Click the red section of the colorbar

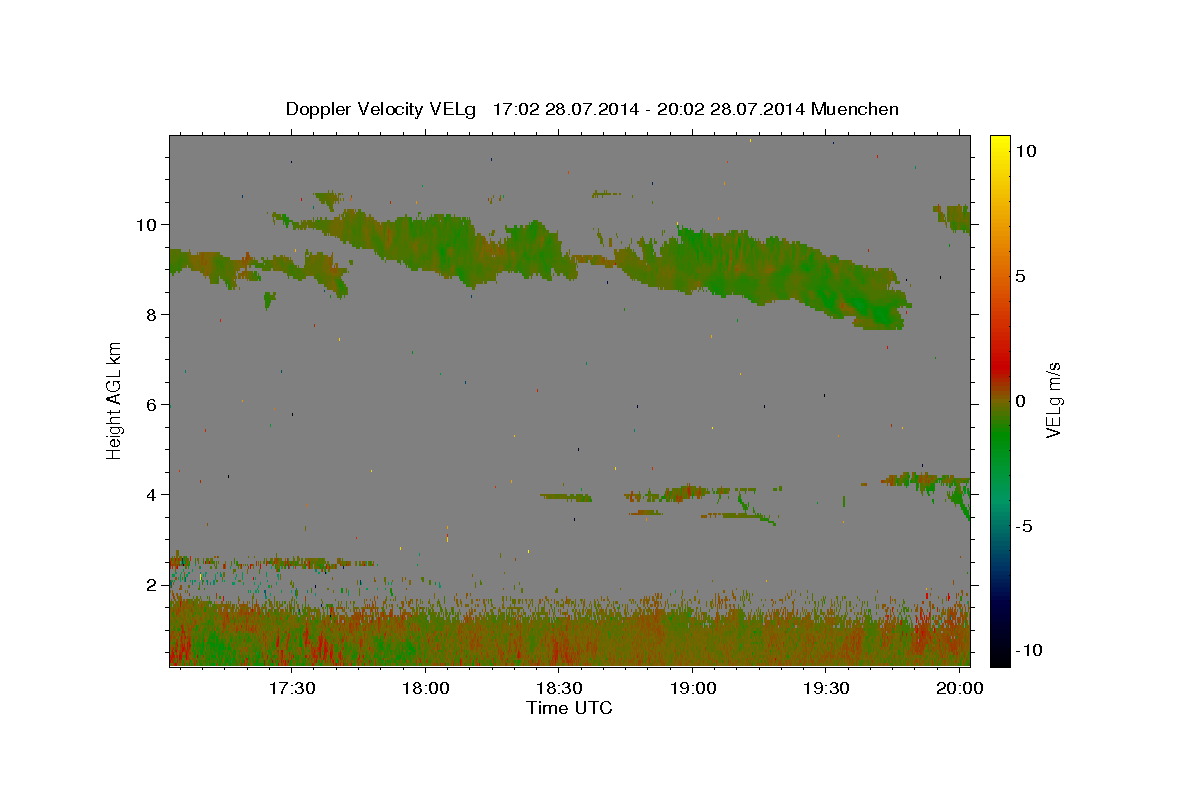click(999, 365)
